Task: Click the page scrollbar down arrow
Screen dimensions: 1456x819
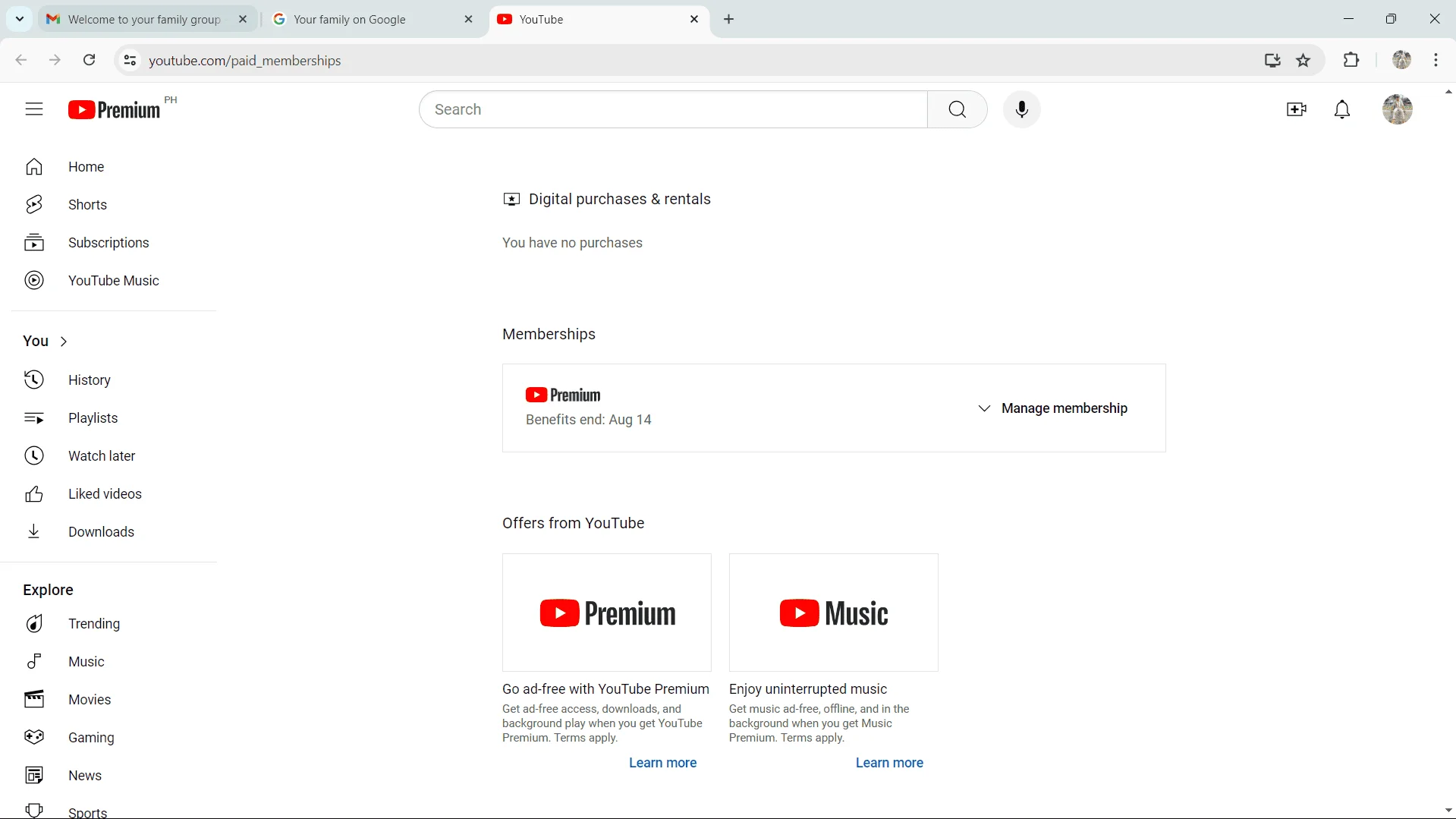Action: pos(1448,811)
